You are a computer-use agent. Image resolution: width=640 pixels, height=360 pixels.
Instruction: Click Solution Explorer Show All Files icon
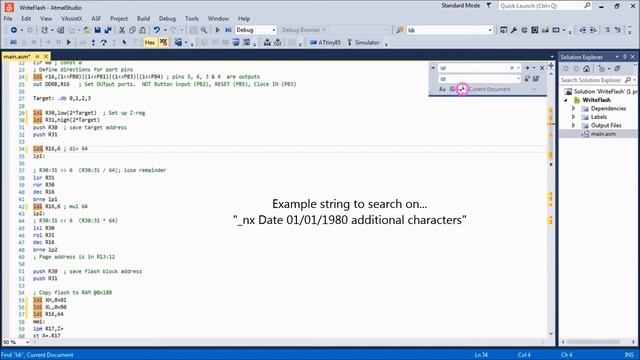pos(617,69)
